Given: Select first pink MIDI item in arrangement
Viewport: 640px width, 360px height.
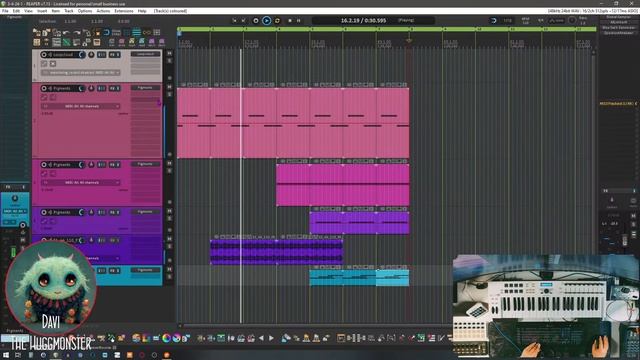Looking at the screenshot, I should point(194,122).
